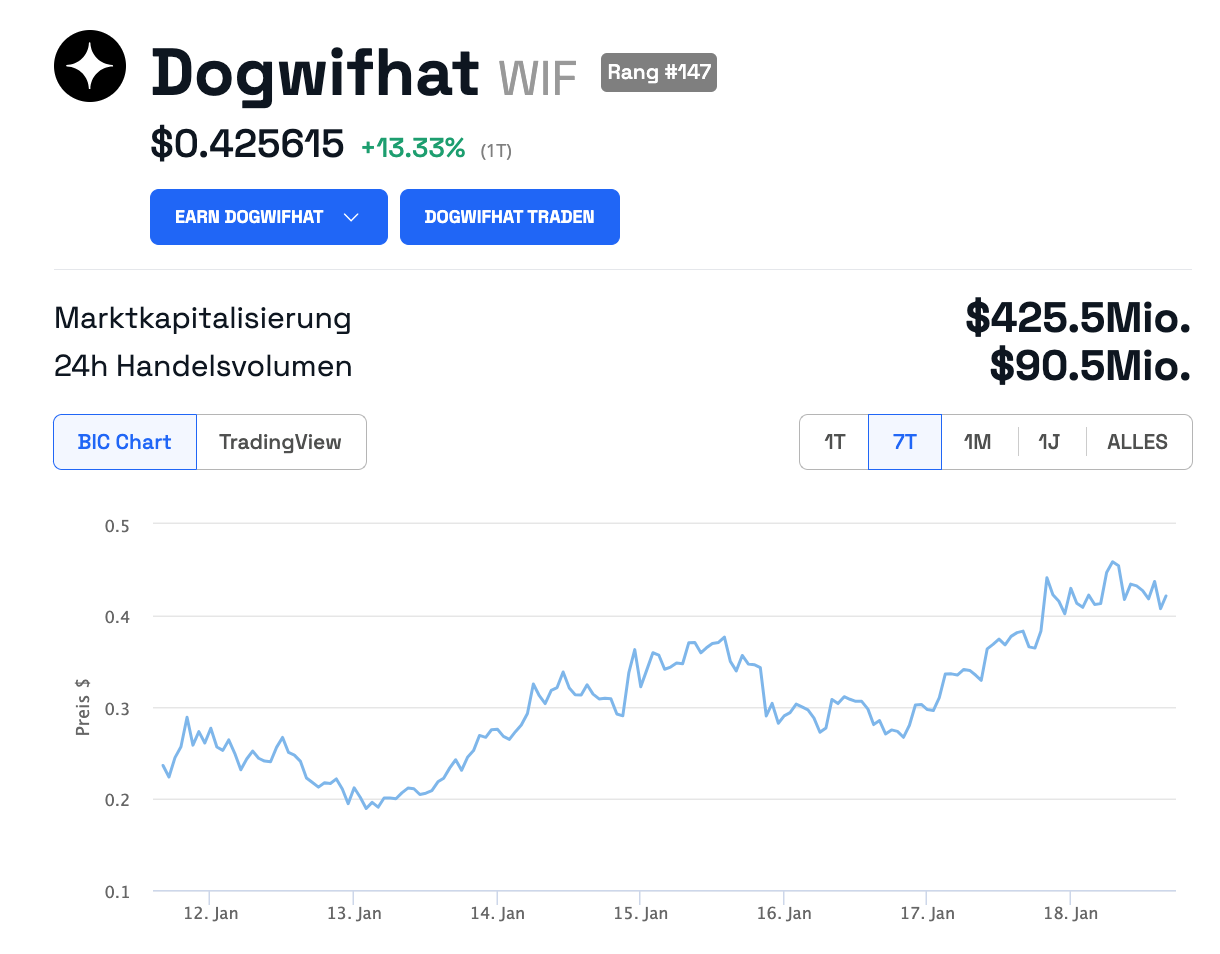The image size is (1220, 954).
Task: Show ALLES time range
Action: (x=1137, y=442)
